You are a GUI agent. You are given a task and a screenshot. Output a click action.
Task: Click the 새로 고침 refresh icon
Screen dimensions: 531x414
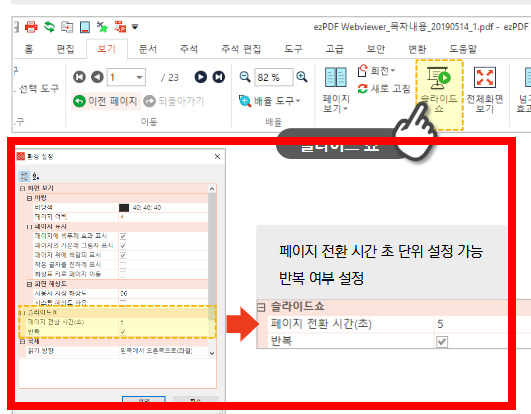[363, 89]
